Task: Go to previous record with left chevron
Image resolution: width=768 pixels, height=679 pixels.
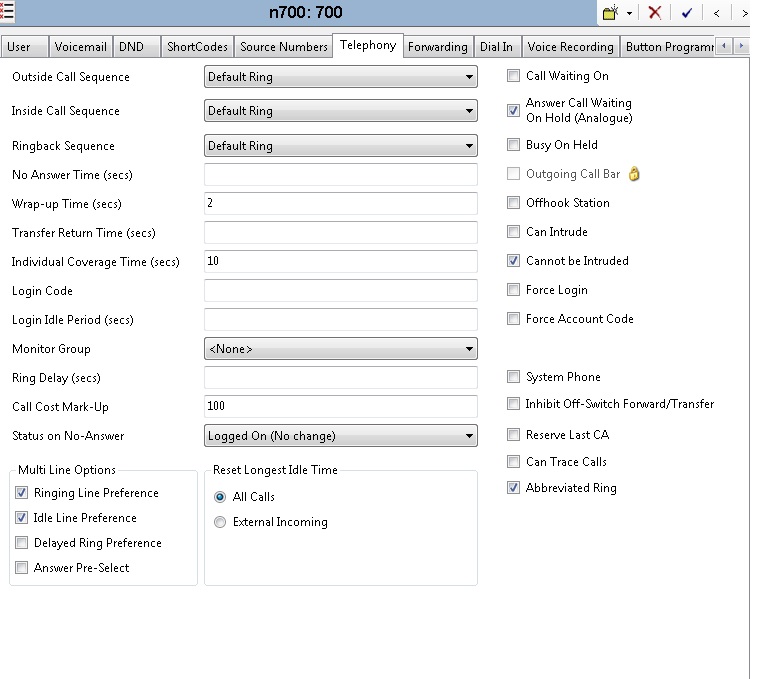Action: click(717, 13)
